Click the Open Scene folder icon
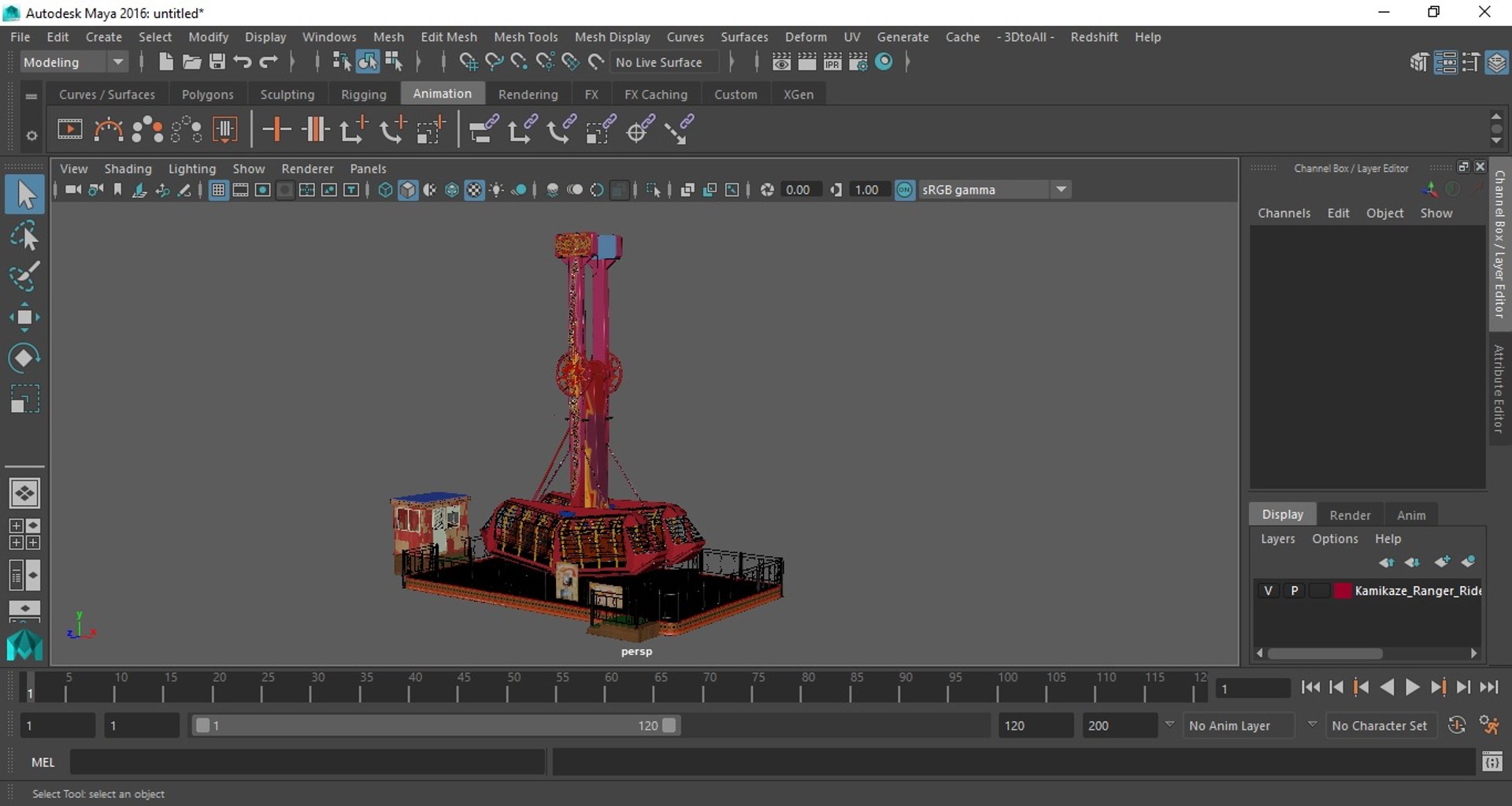 (191, 61)
